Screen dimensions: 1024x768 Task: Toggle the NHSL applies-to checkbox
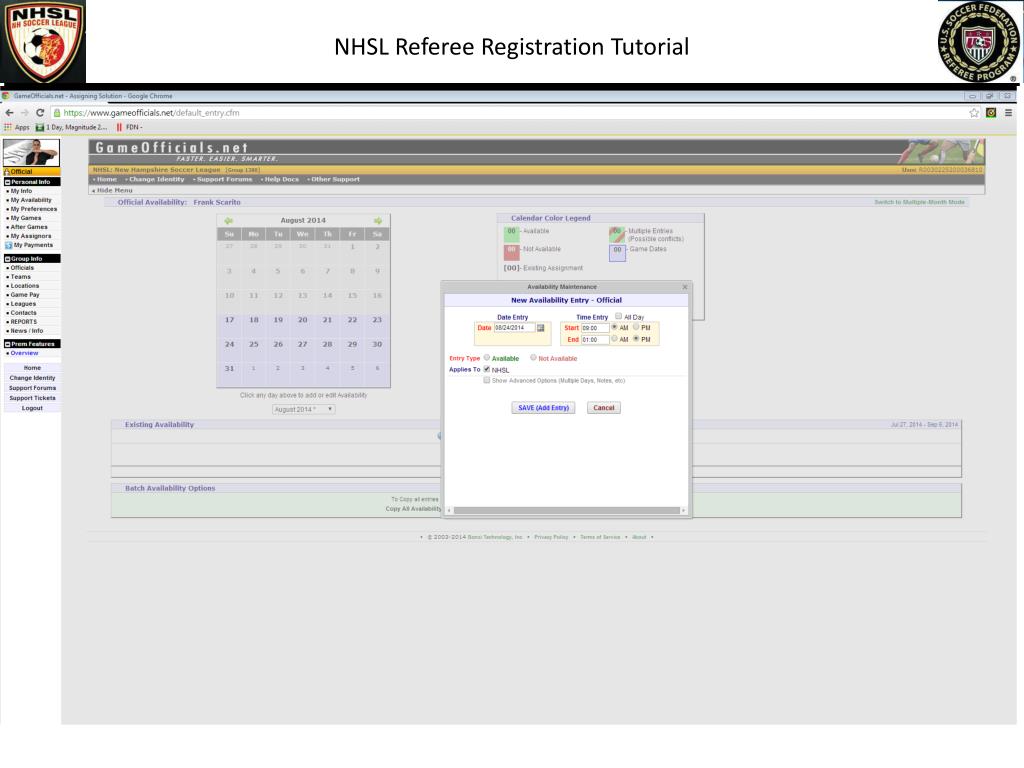coord(487,369)
